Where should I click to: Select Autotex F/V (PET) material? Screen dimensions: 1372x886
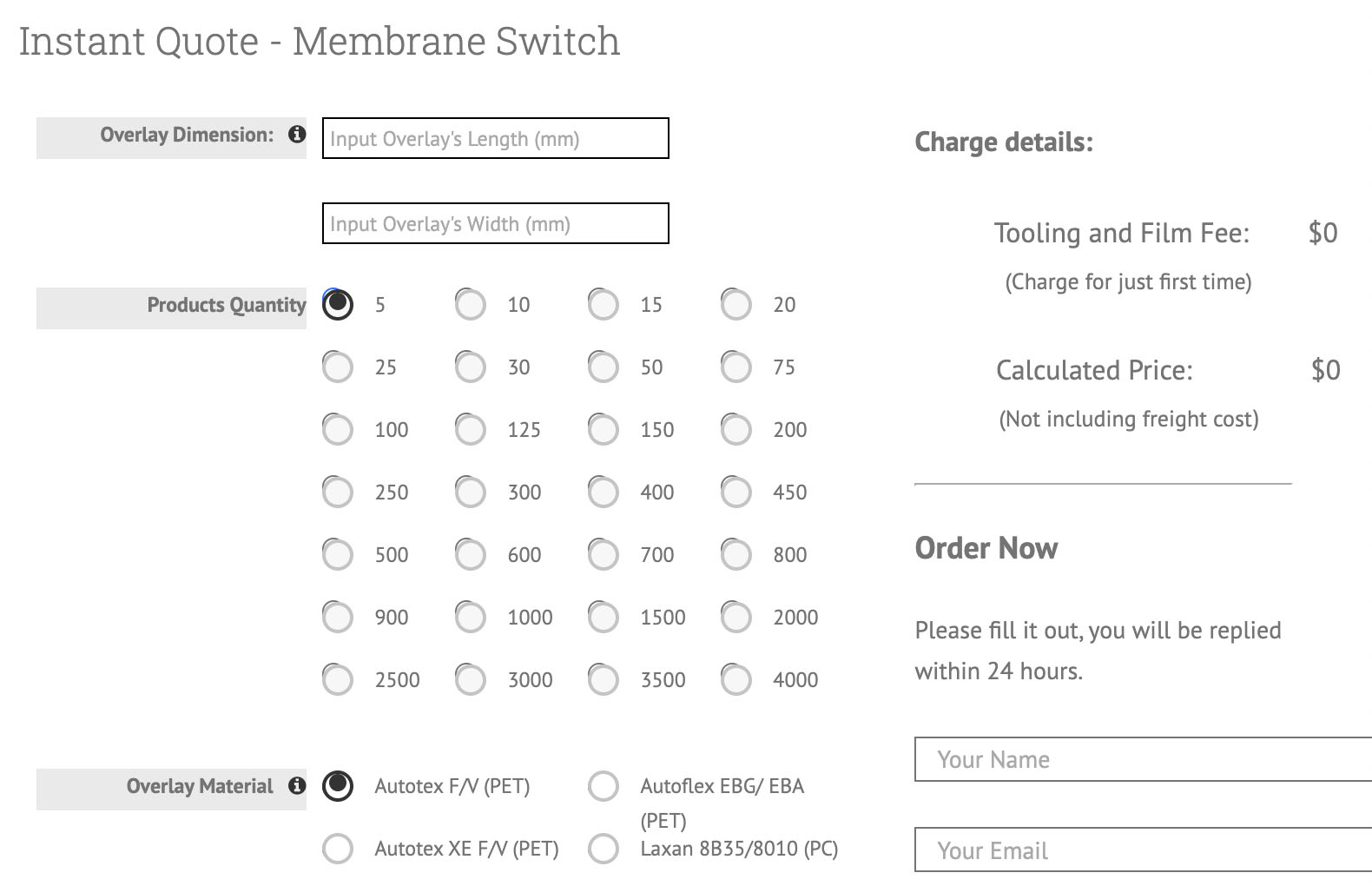click(338, 786)
